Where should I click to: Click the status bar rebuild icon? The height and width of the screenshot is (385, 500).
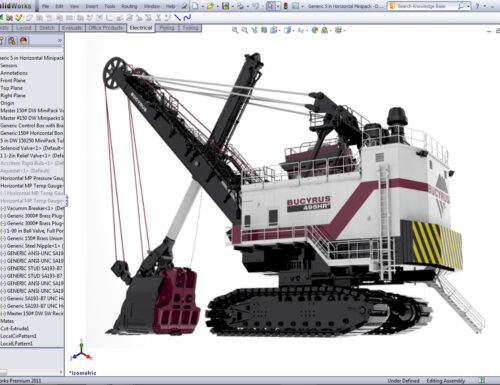click(x=481, y=380)
